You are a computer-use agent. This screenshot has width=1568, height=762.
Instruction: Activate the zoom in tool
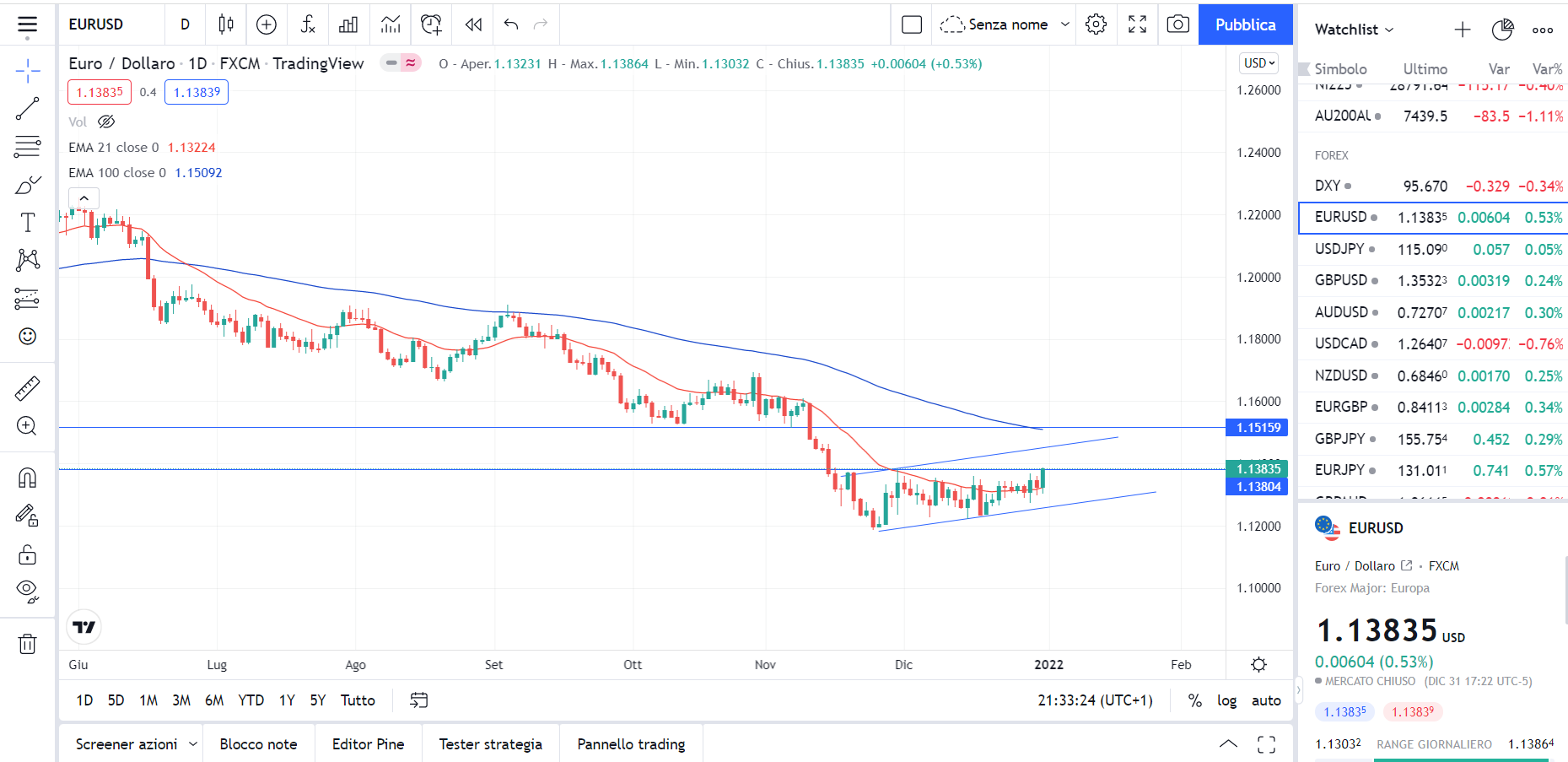(x=27, y=426)
